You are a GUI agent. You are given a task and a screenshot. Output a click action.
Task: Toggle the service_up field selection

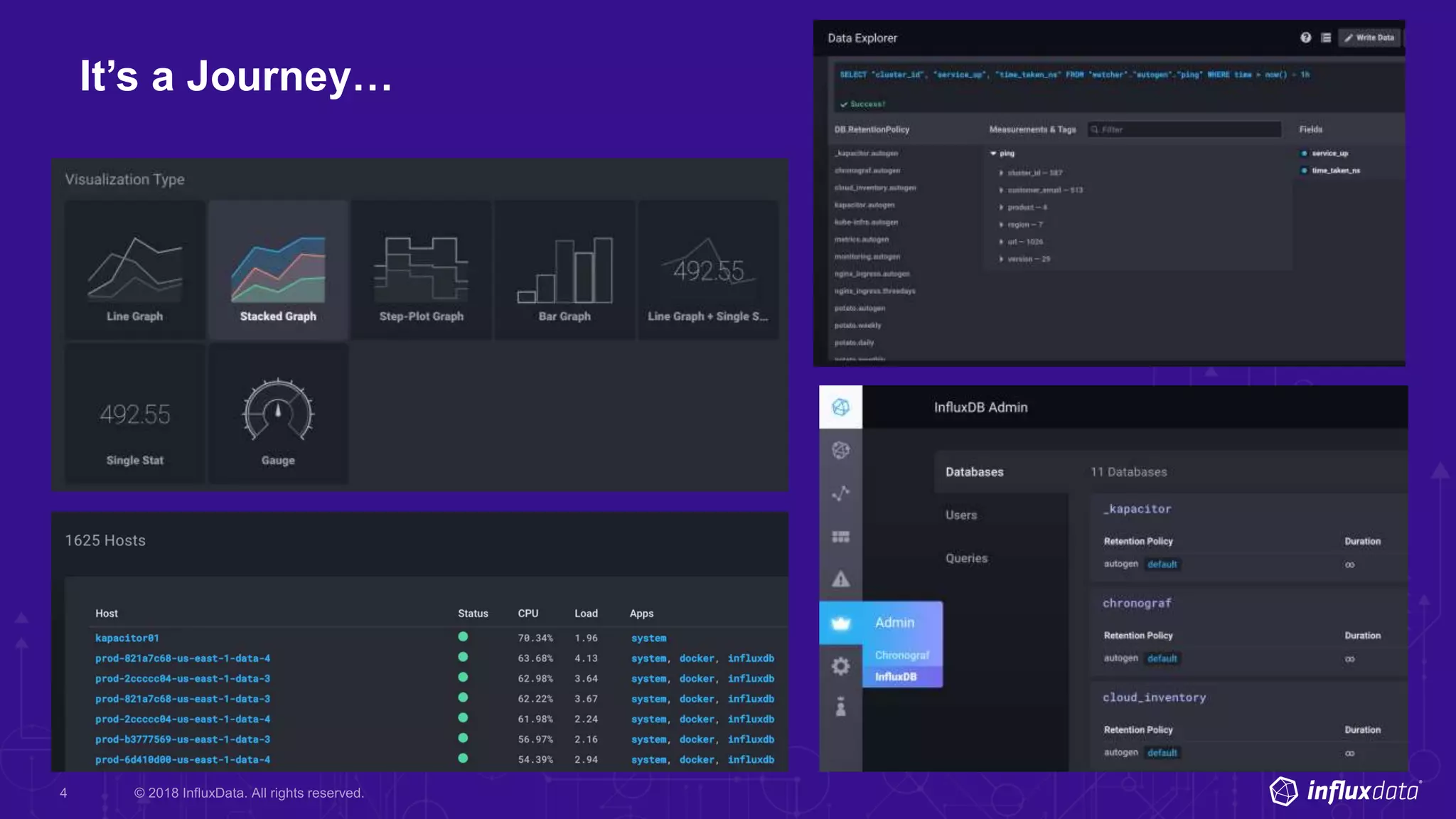[1304, 153]
